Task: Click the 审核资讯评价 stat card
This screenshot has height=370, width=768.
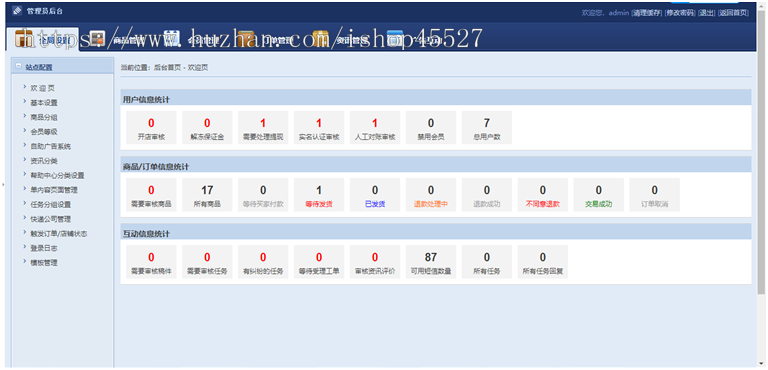Action: coord(375,262)
